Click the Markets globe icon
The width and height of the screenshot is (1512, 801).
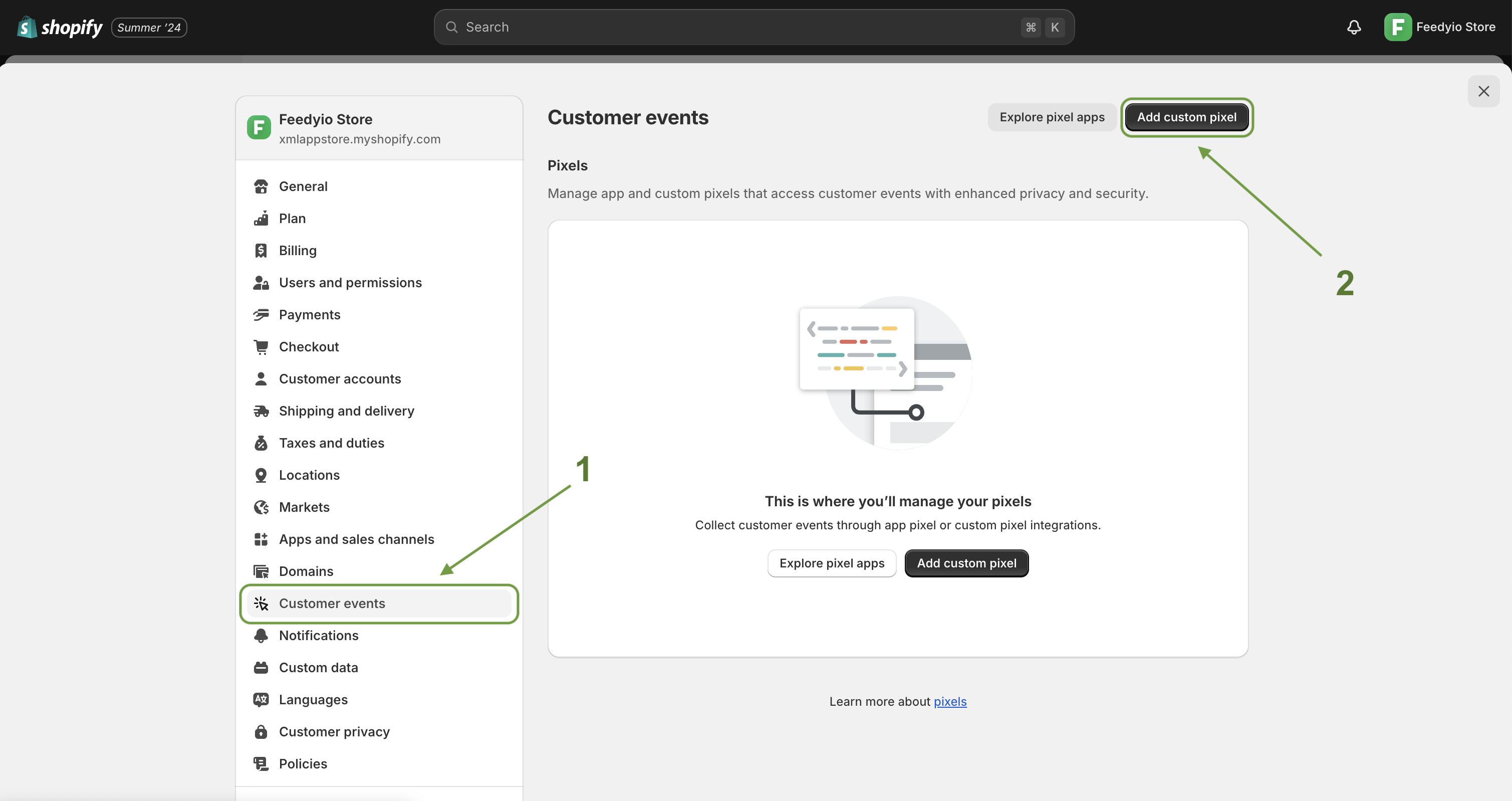(x=261, y=507)
